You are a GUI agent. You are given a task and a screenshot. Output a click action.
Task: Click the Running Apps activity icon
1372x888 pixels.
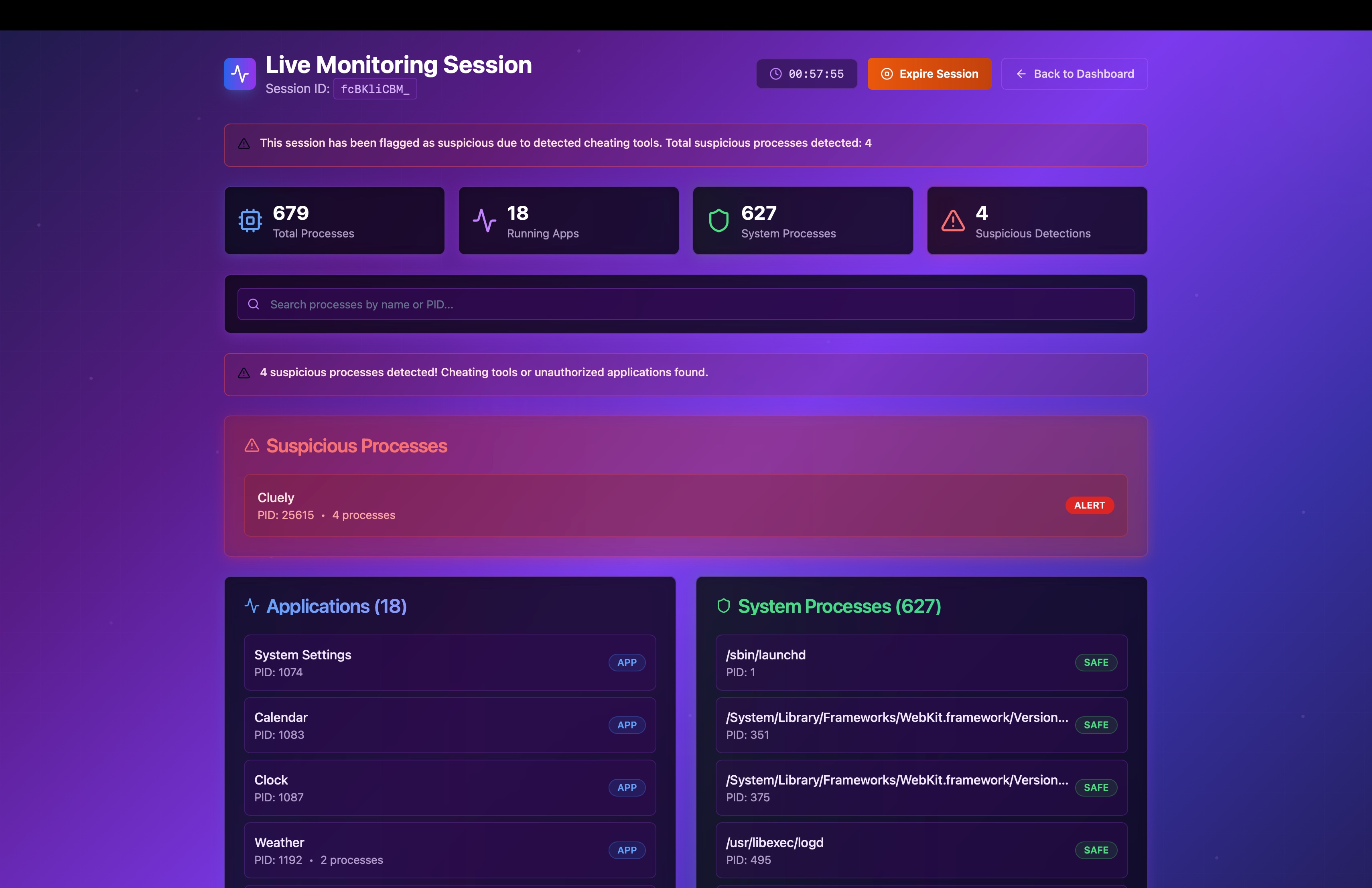(484, 220)
